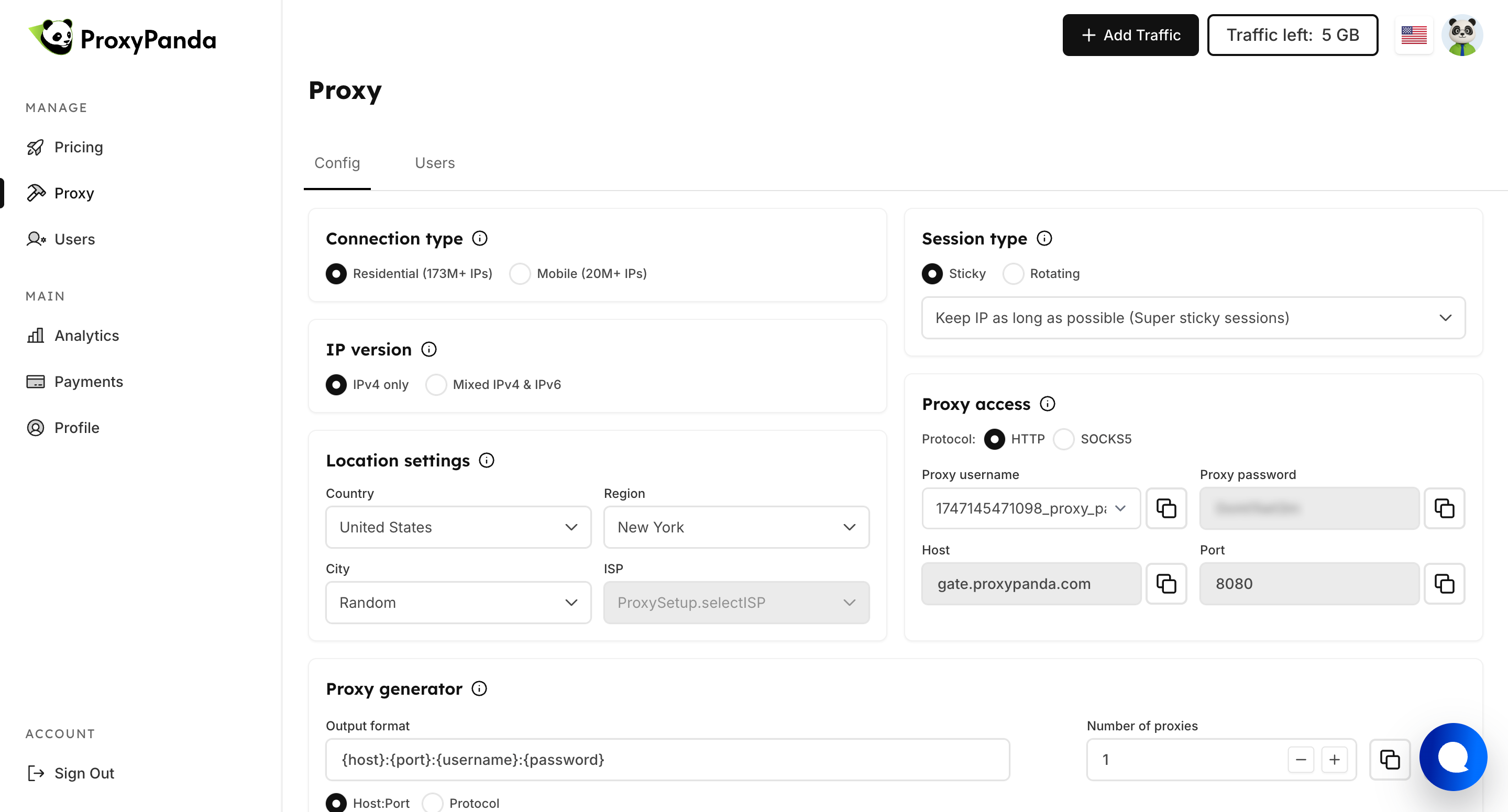Click the Pricing rocket icon
1508x812 pixels.
[x=36, y=148]
